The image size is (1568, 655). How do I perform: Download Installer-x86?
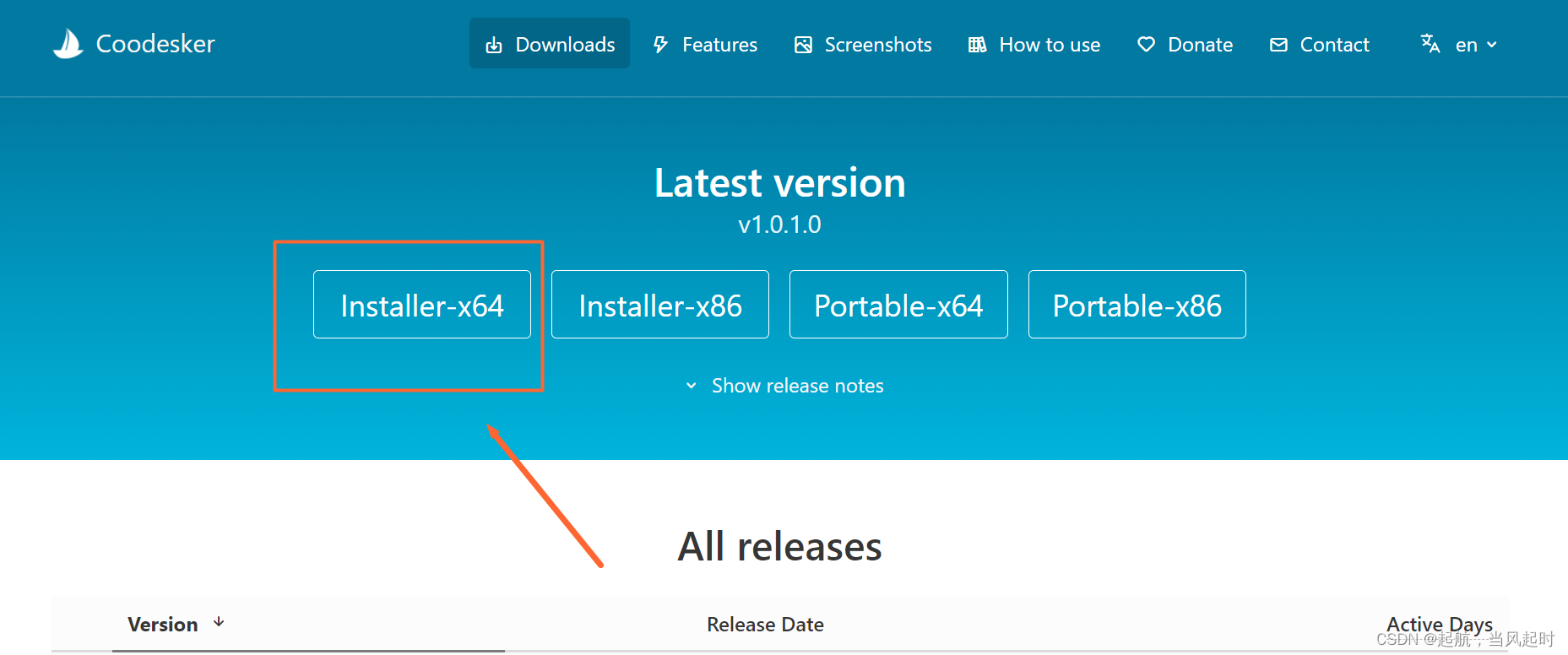660,305
